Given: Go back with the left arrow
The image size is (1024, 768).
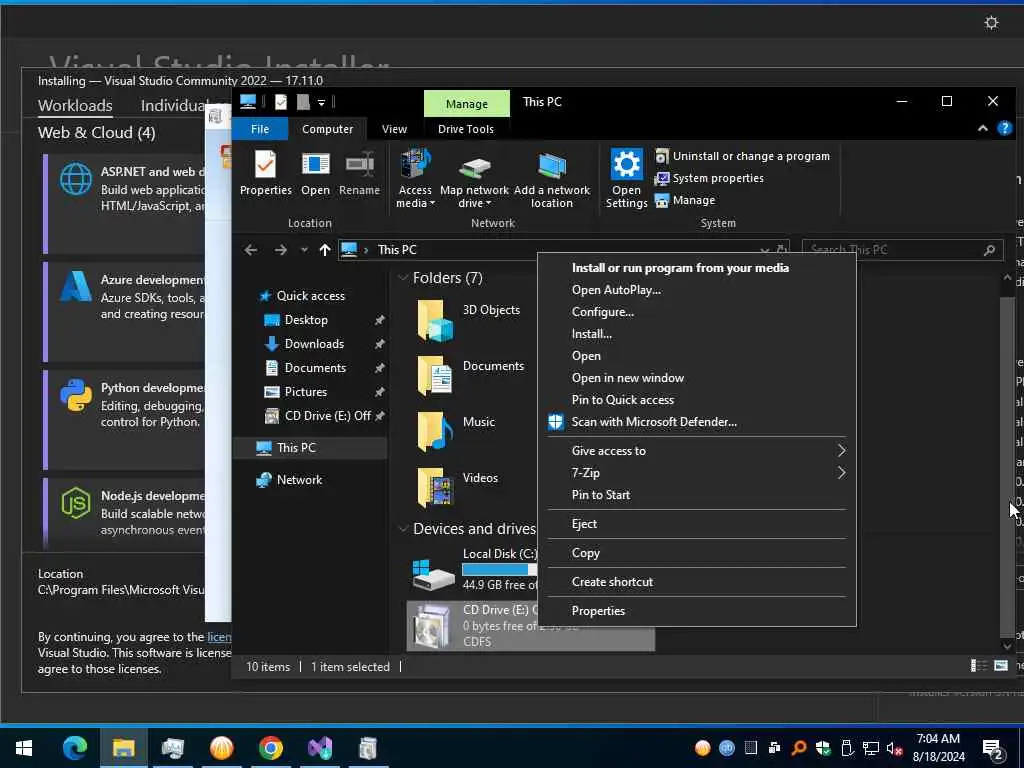Looking at the screenshot, I should point(251,250).
